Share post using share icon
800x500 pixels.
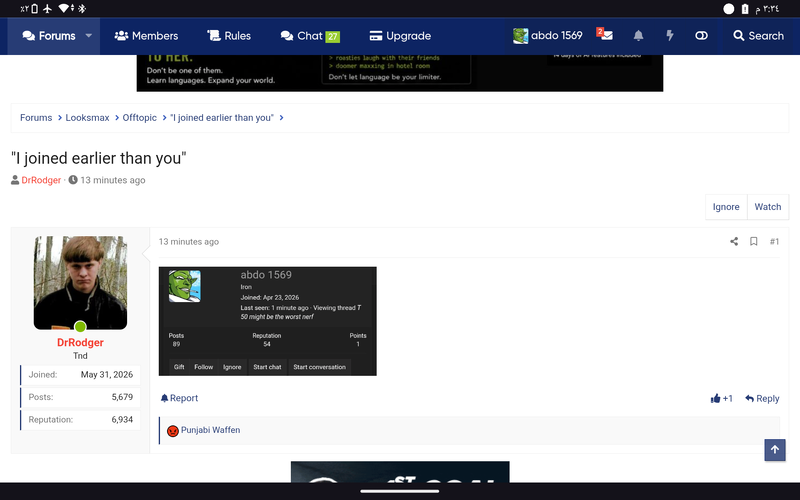pyautogui.click(x=734, y=241)
